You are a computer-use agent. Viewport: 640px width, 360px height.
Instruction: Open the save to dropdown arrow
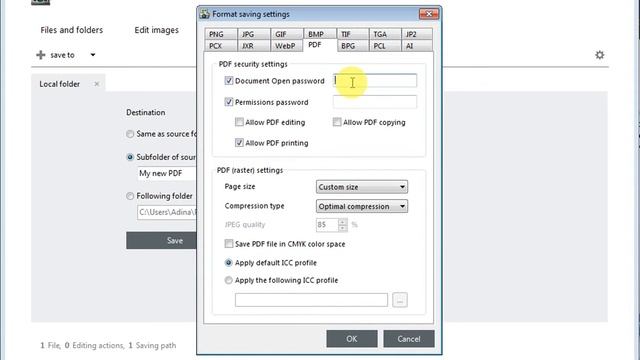point(93,55)
